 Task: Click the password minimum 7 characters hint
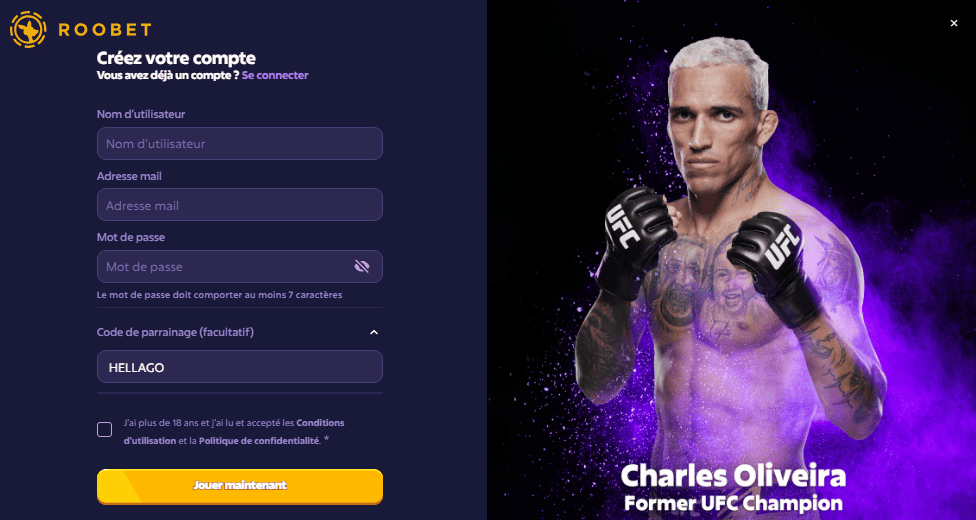click(219, 295)
